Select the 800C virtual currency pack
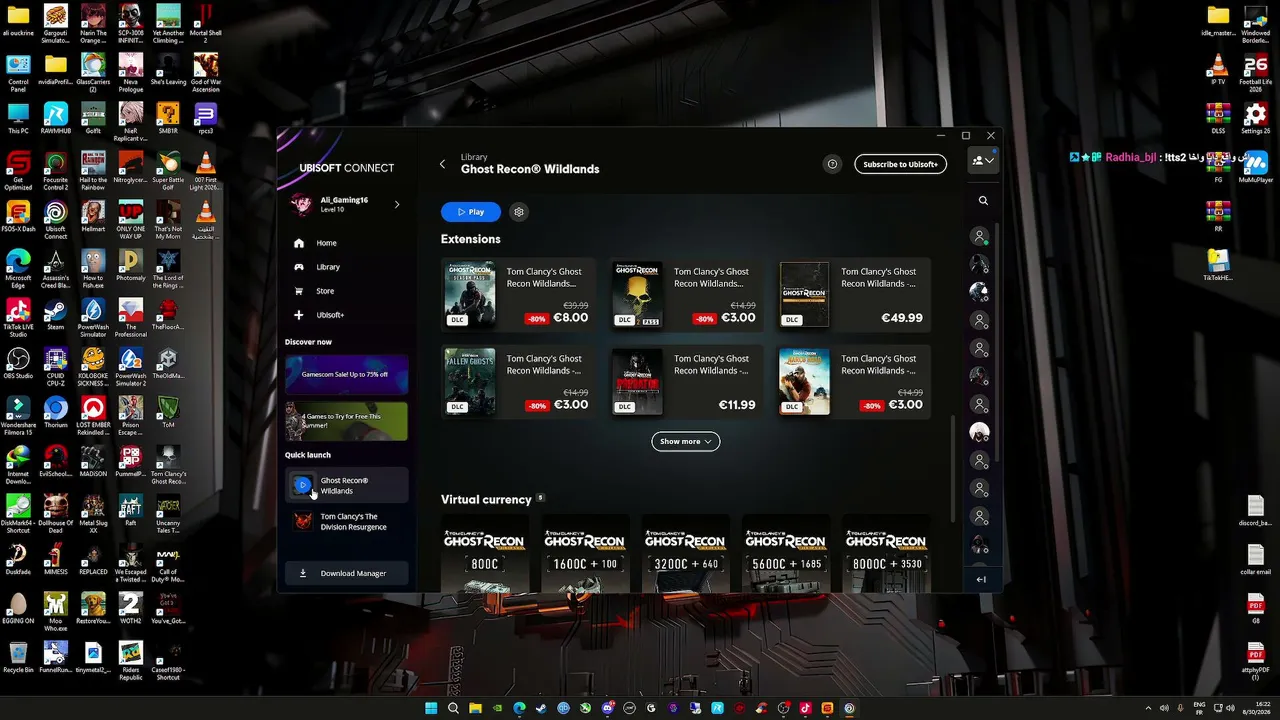1280x720 pixels. click(x=485, y=555)
